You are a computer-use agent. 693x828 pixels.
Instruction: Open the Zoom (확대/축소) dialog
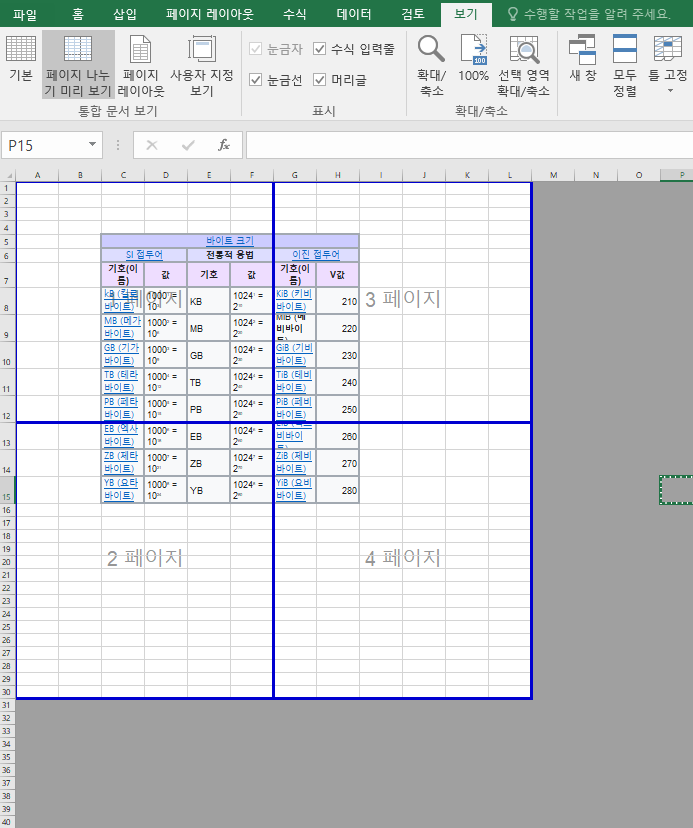coord(432,65)
